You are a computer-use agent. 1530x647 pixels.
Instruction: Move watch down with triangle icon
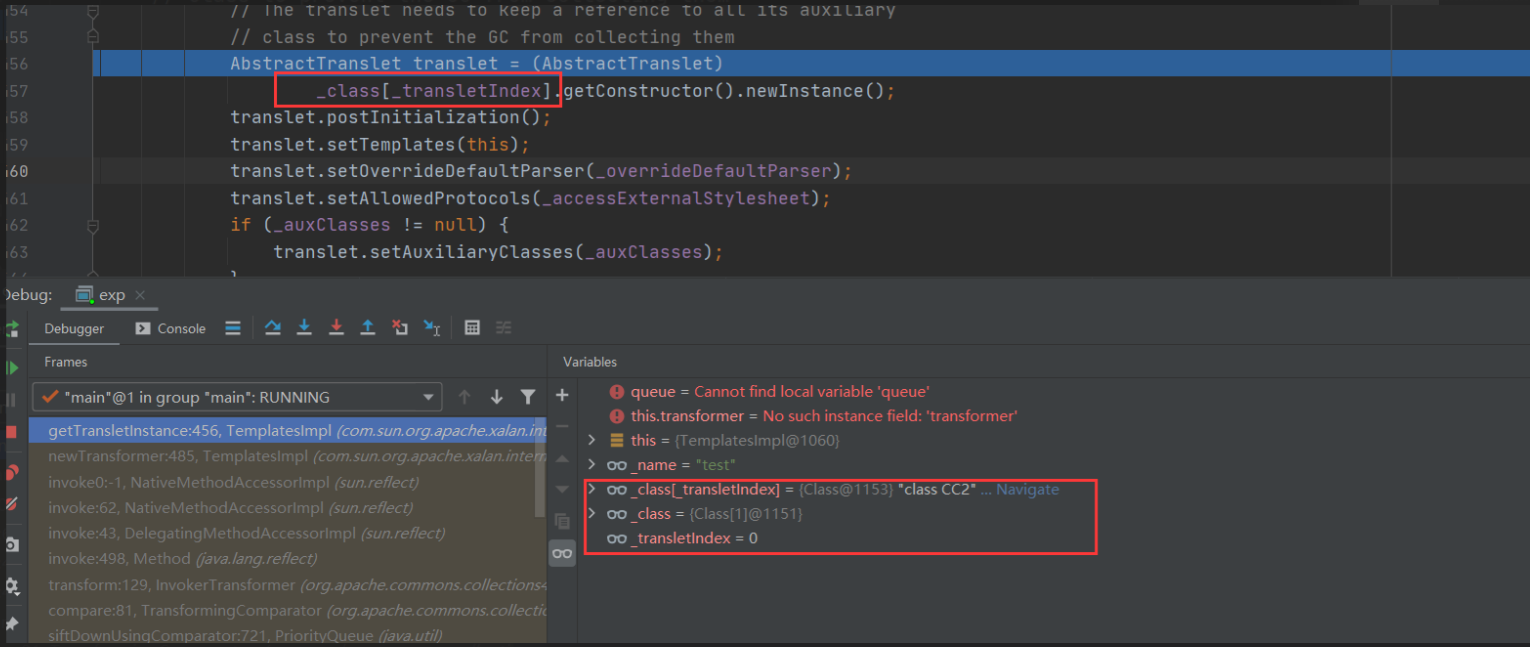562,489
